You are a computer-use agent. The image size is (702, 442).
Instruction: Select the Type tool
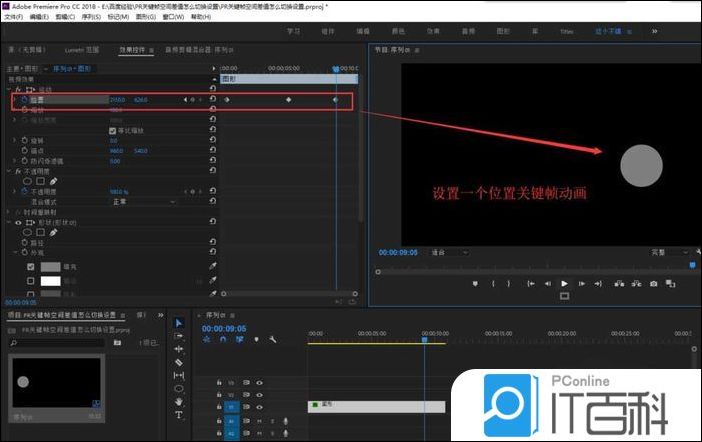coord(179,414)
